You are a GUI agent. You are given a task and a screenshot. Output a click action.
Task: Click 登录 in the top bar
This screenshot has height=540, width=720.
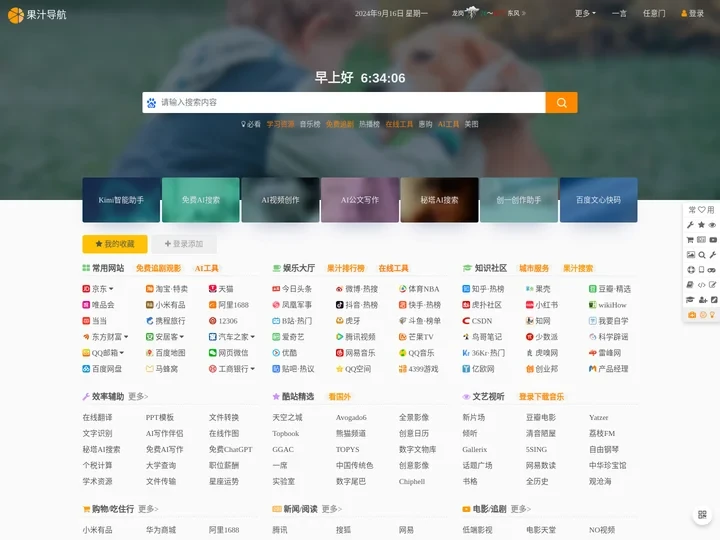pyautogui.click(x=692, y=13)
